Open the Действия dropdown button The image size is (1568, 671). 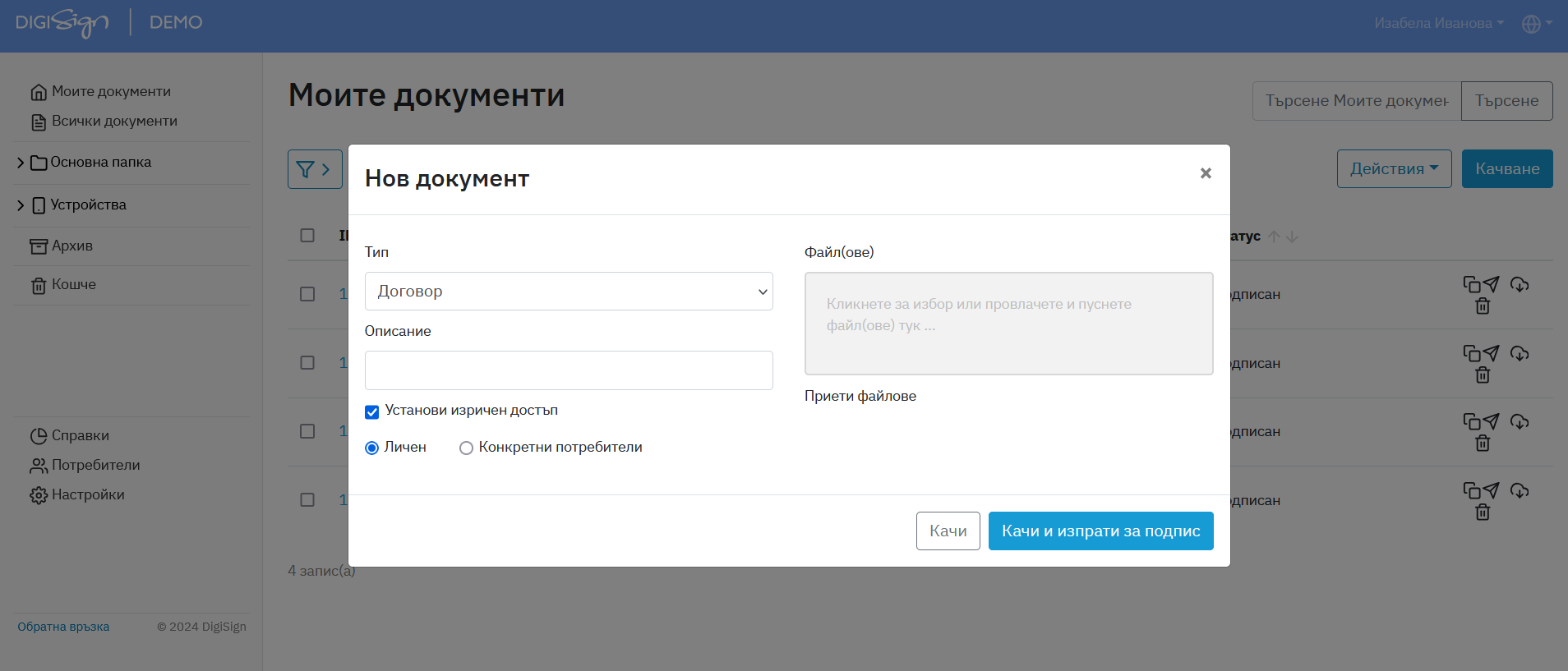(1394, 168)
